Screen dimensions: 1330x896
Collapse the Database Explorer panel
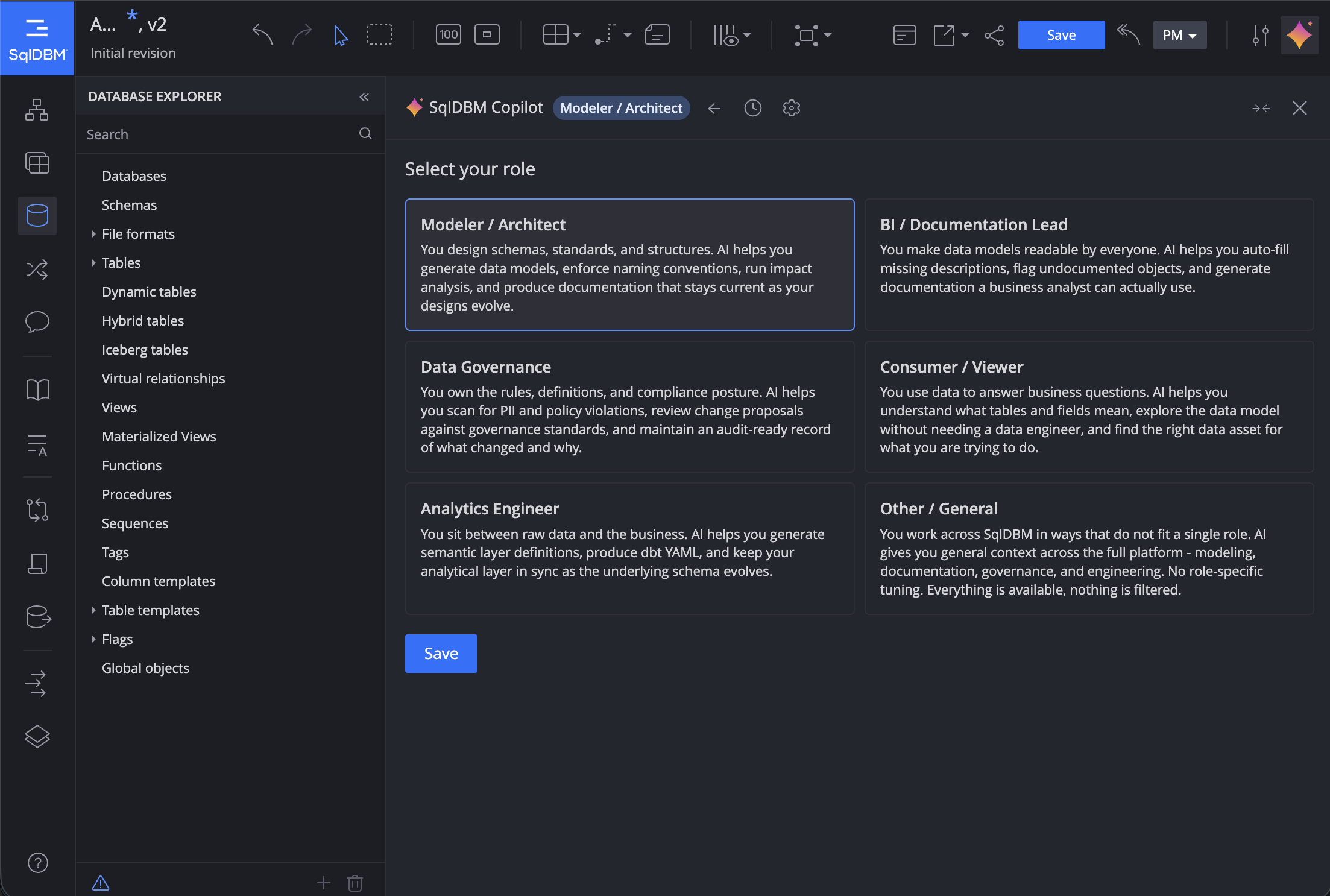coord(364,97)
